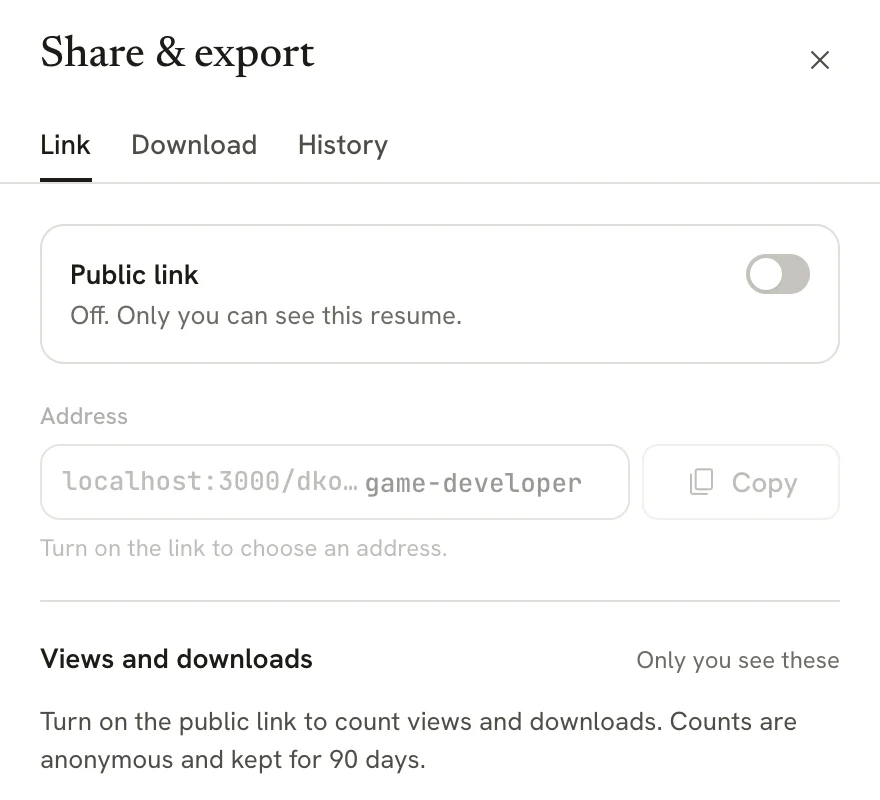The height and width of the screenshot is (800, 880).
Task: Click the 'Views and downloads' heading
Action: 176,659
